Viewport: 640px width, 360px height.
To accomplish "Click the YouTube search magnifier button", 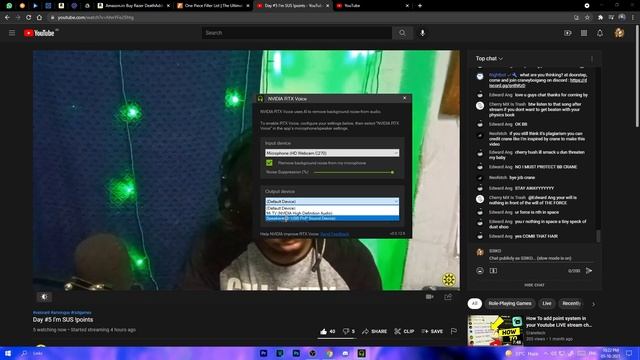I will tap(402, 33).
